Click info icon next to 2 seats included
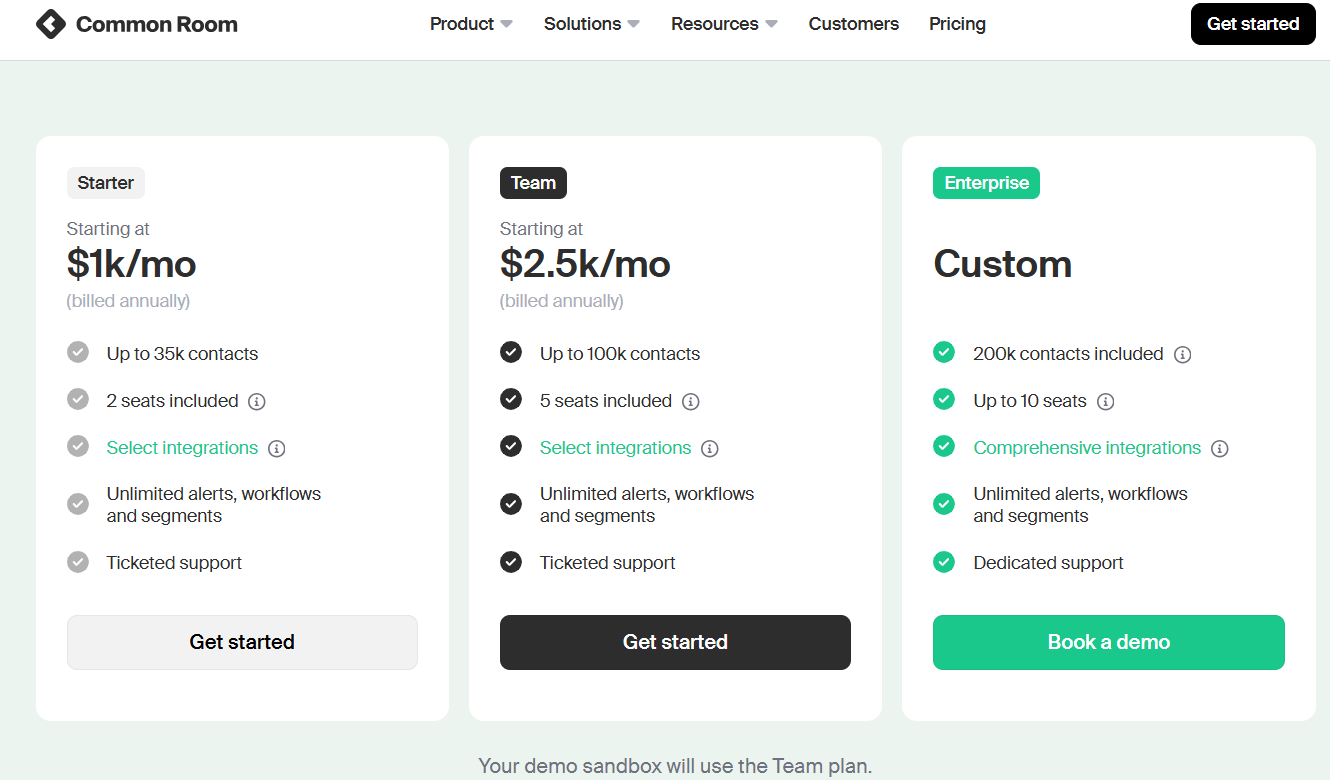Viewport: 1330px width, 780px height. pyautogui.click(x=257, y=402)
